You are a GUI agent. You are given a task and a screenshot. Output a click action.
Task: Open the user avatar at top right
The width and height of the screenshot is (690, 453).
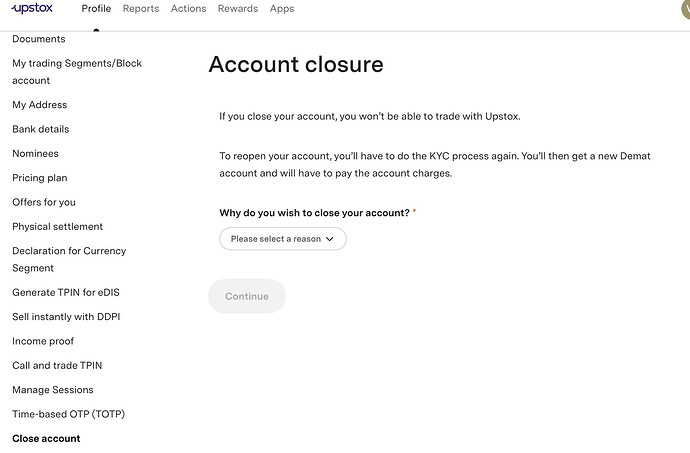(x=684, y=8)
